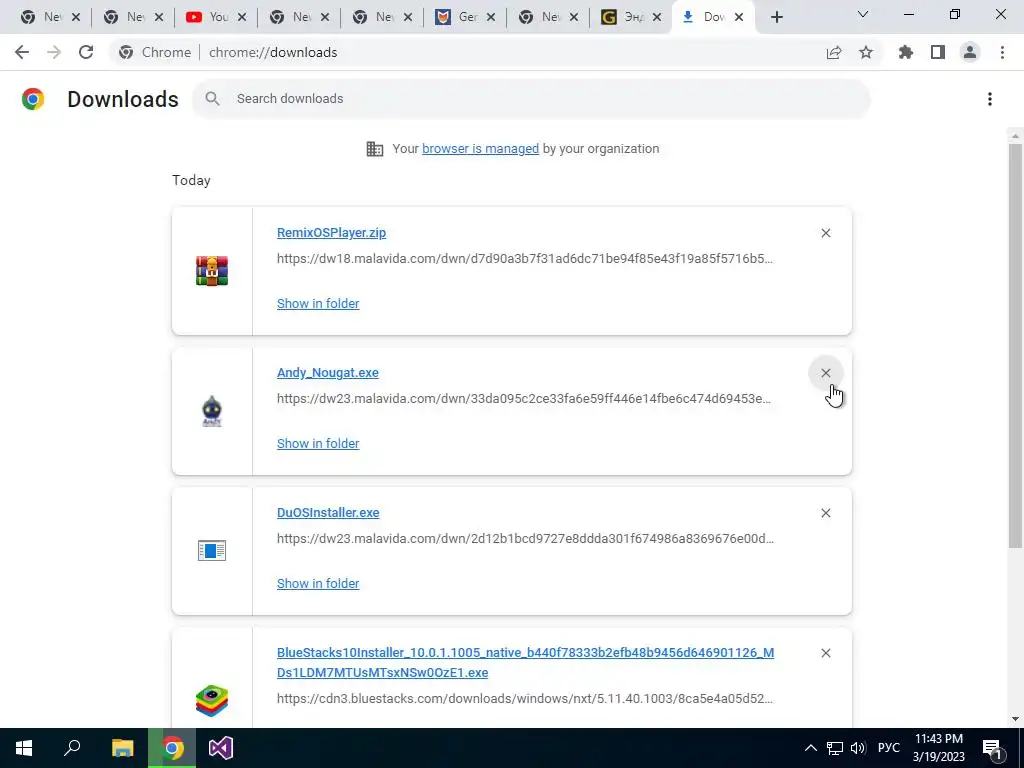Open the taskbar clock showing 11:43 PM
Screen dimensions: 1024x768
[938, 748]
